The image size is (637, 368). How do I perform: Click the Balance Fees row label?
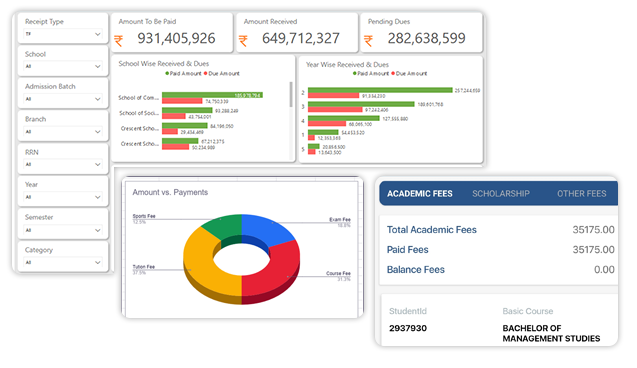pos(416,270)
